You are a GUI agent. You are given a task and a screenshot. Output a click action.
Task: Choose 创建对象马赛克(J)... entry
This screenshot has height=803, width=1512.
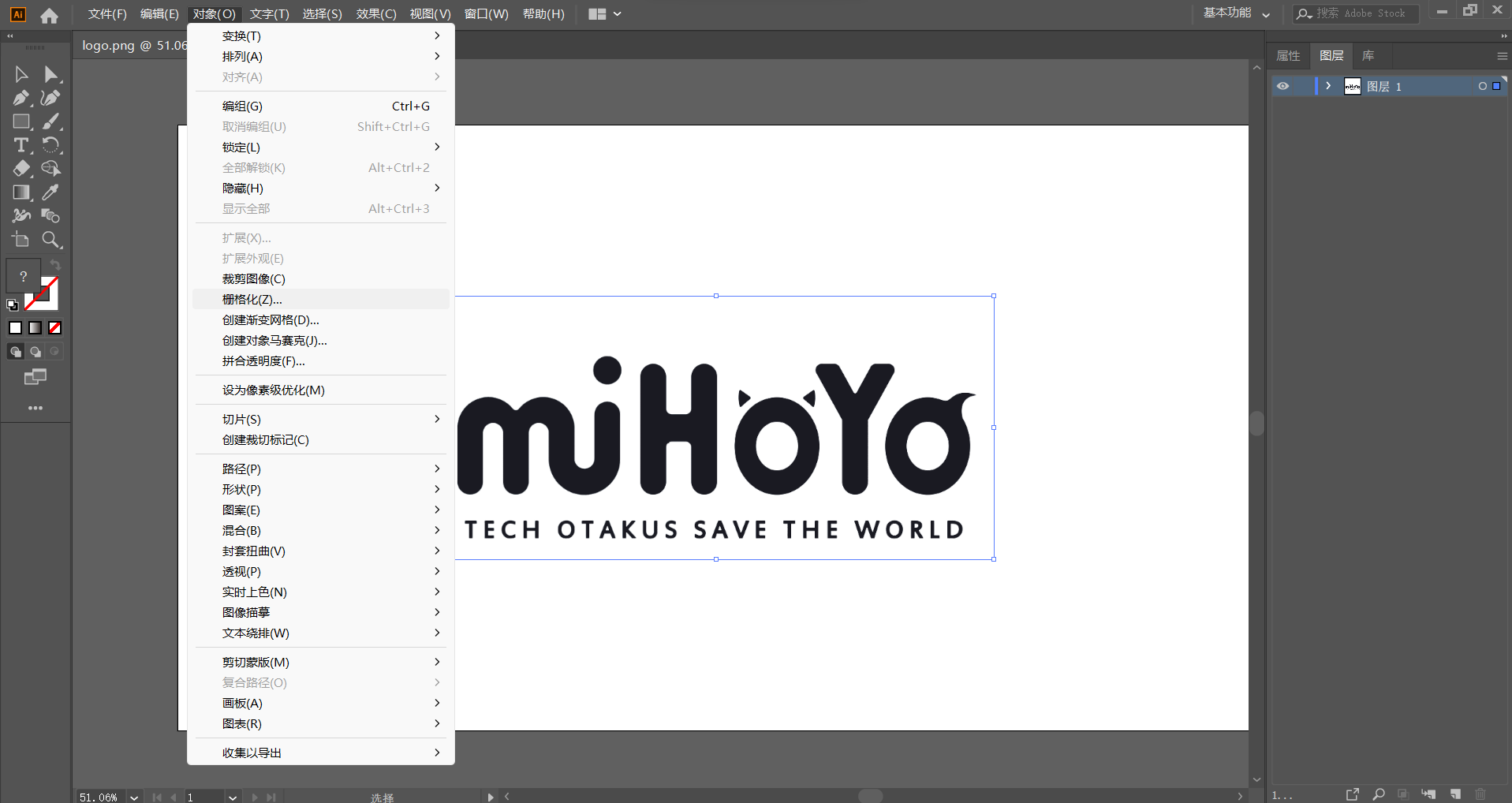321,341
